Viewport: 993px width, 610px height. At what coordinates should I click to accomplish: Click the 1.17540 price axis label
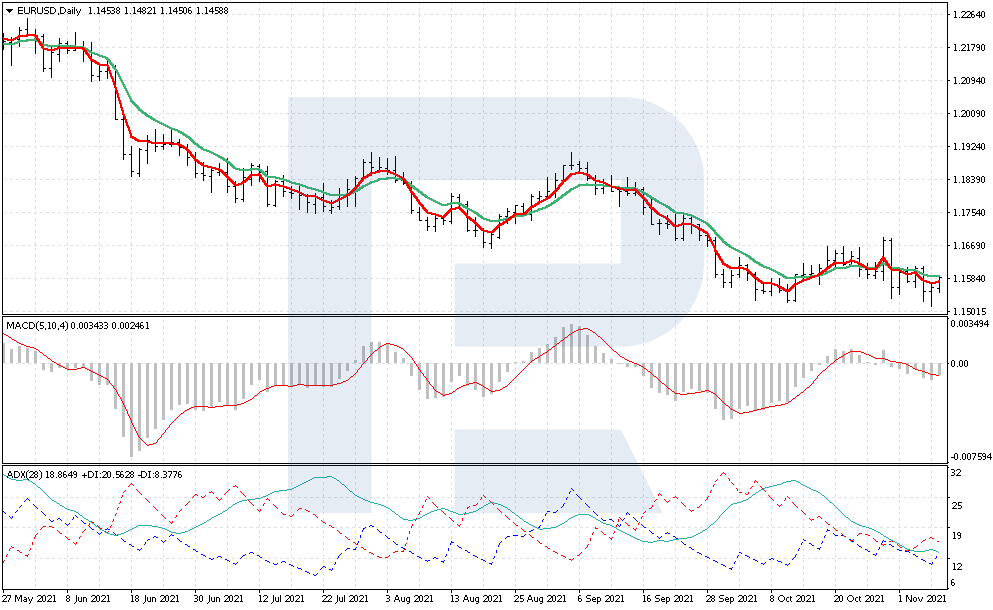pyautogui.click(x=966, y=213)
